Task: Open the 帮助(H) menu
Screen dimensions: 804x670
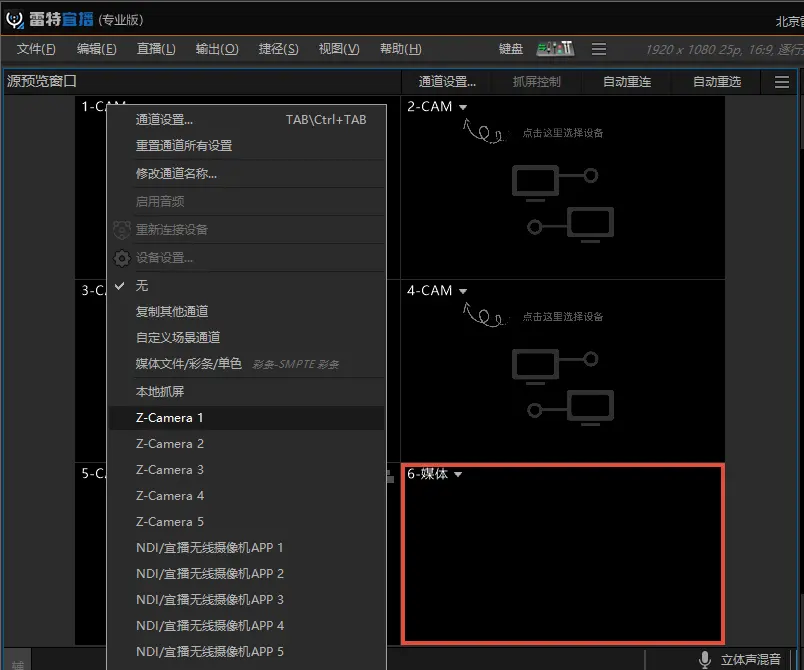Action: coord(400,49)
